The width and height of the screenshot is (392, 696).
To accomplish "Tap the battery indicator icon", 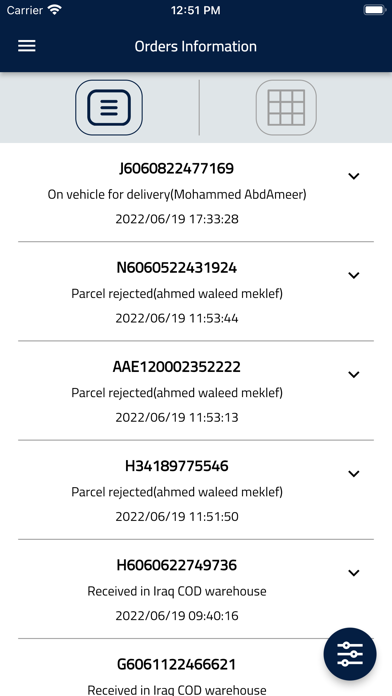I will coord(374,10).
